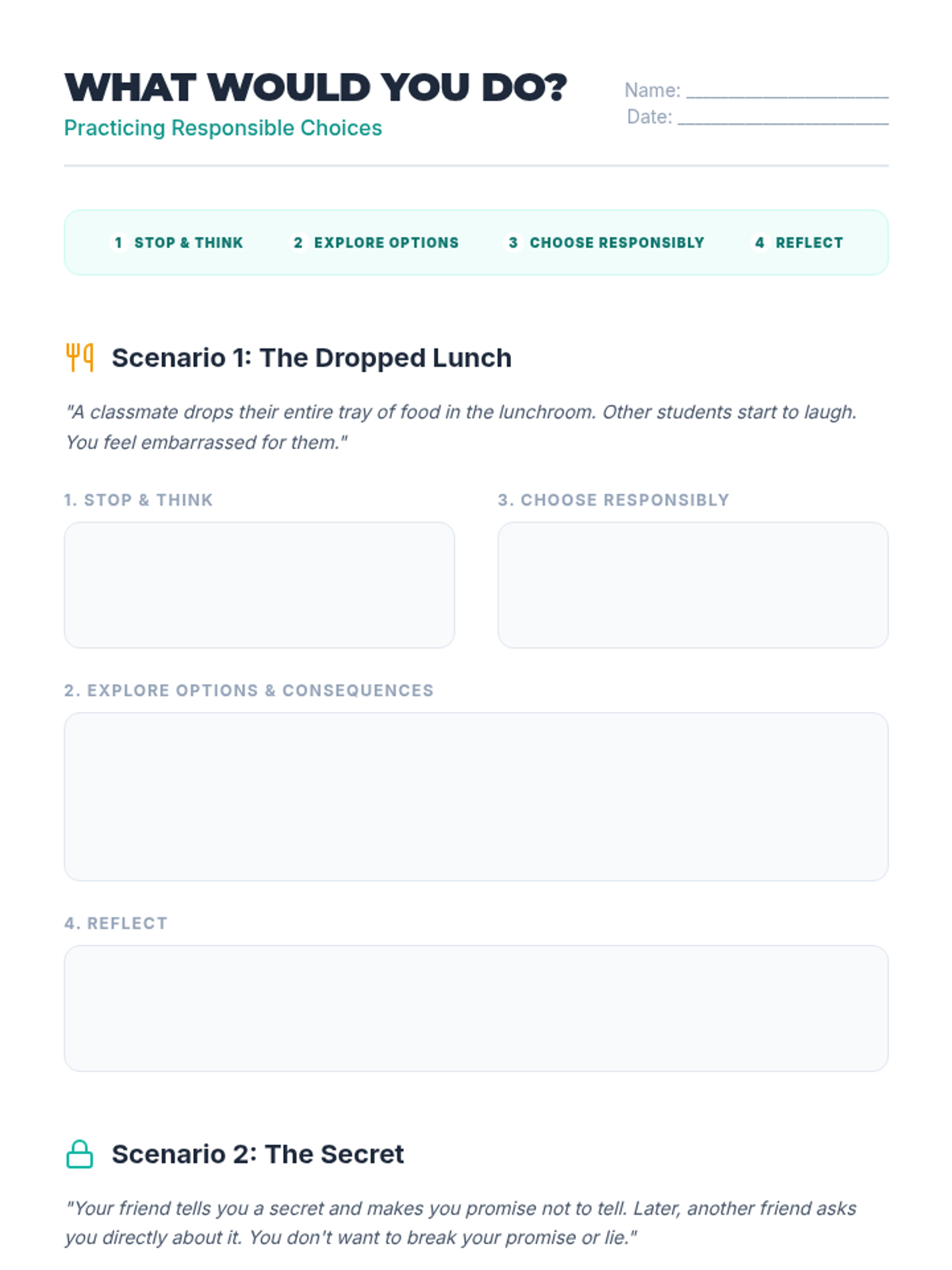
Task: Click the Reflect answer box
Action: point(476,1008)
